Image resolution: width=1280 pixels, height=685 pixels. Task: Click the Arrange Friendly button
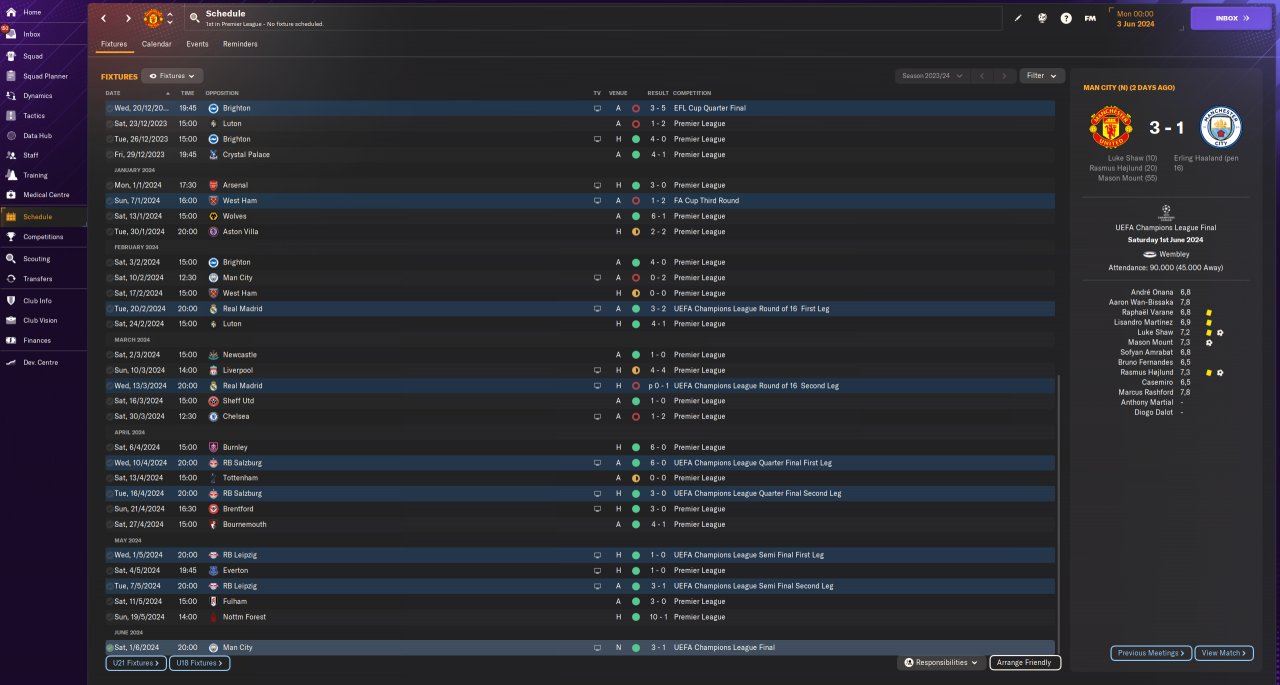1025,662
